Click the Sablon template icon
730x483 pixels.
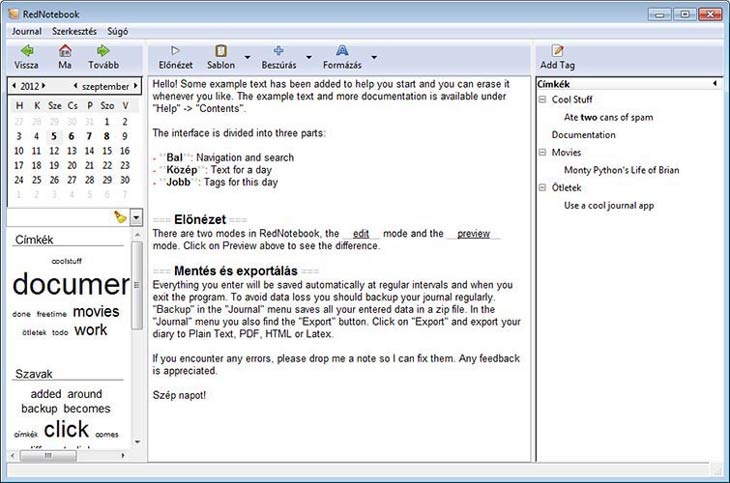(x=220, y=51)
